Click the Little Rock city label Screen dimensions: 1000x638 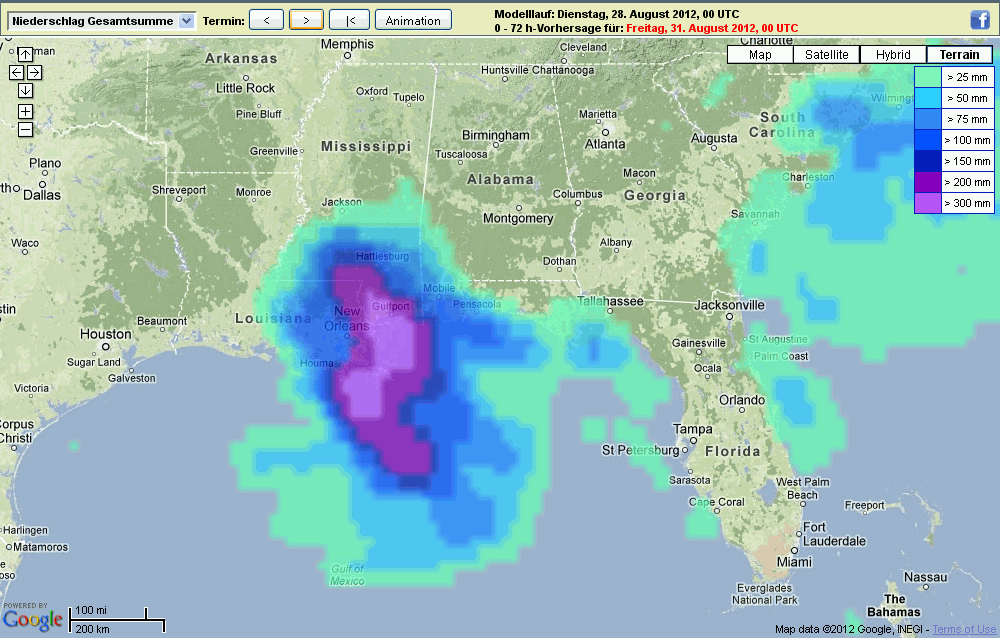[245, 88]
